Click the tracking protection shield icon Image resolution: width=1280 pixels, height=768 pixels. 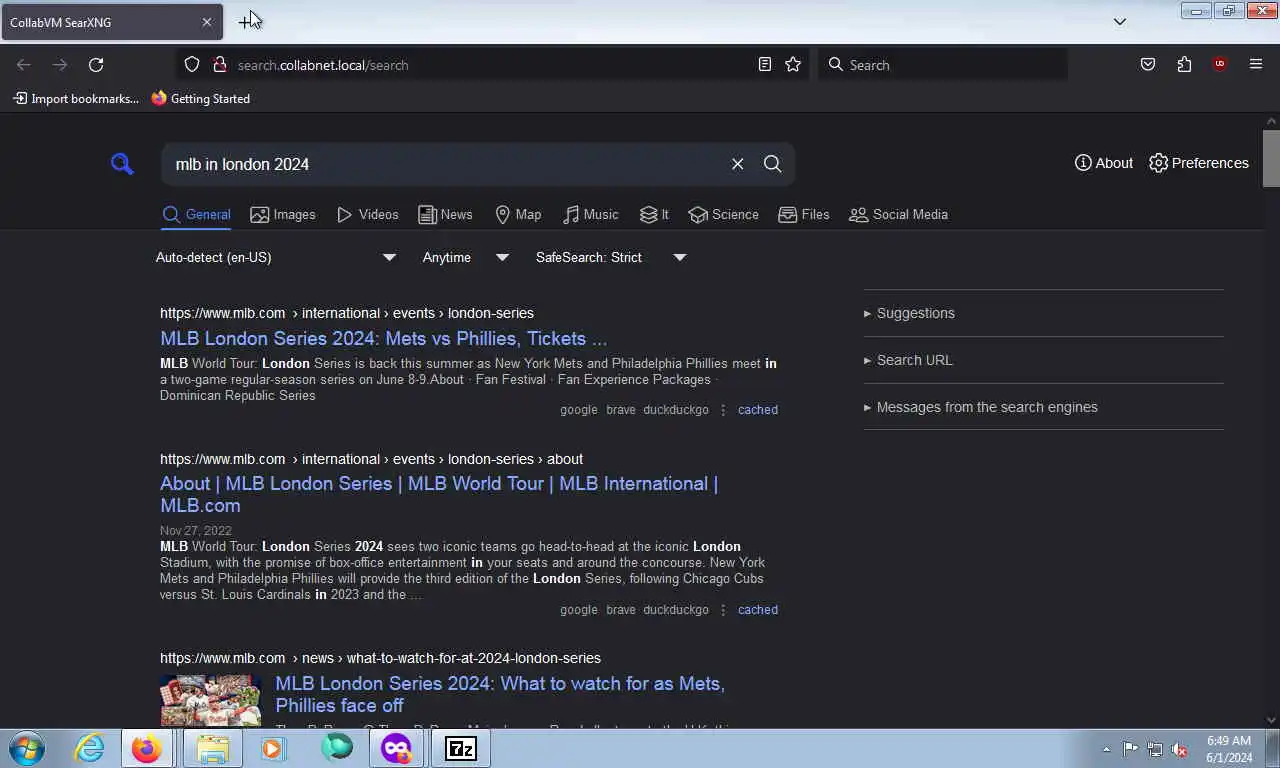pos(192,65)
